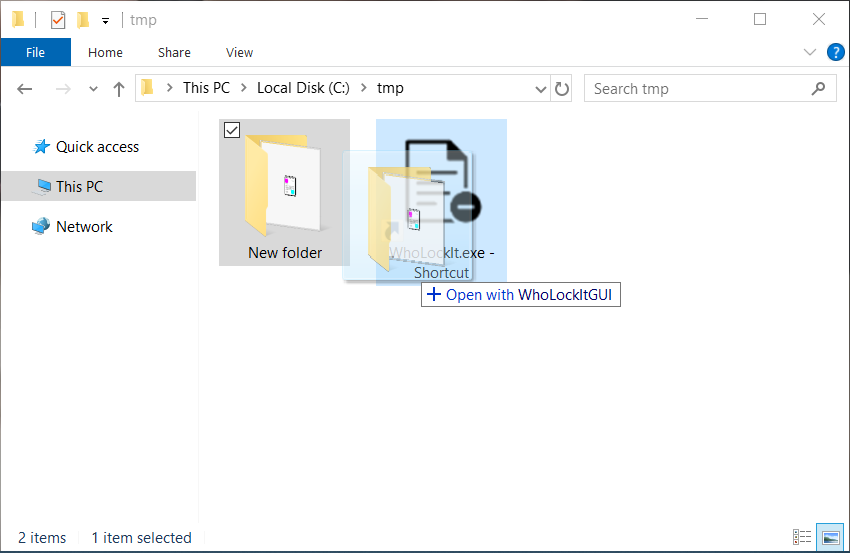Click the 1 item selected status text
The height and width of the screenshot is (553, 850).
coord(141,538)
